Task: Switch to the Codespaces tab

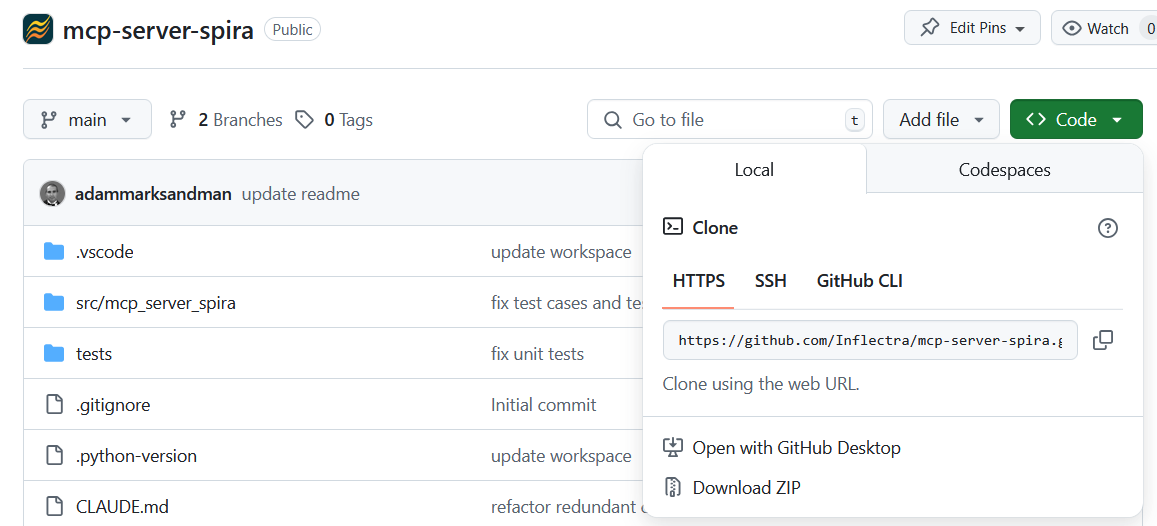Action: point(1004,170)
